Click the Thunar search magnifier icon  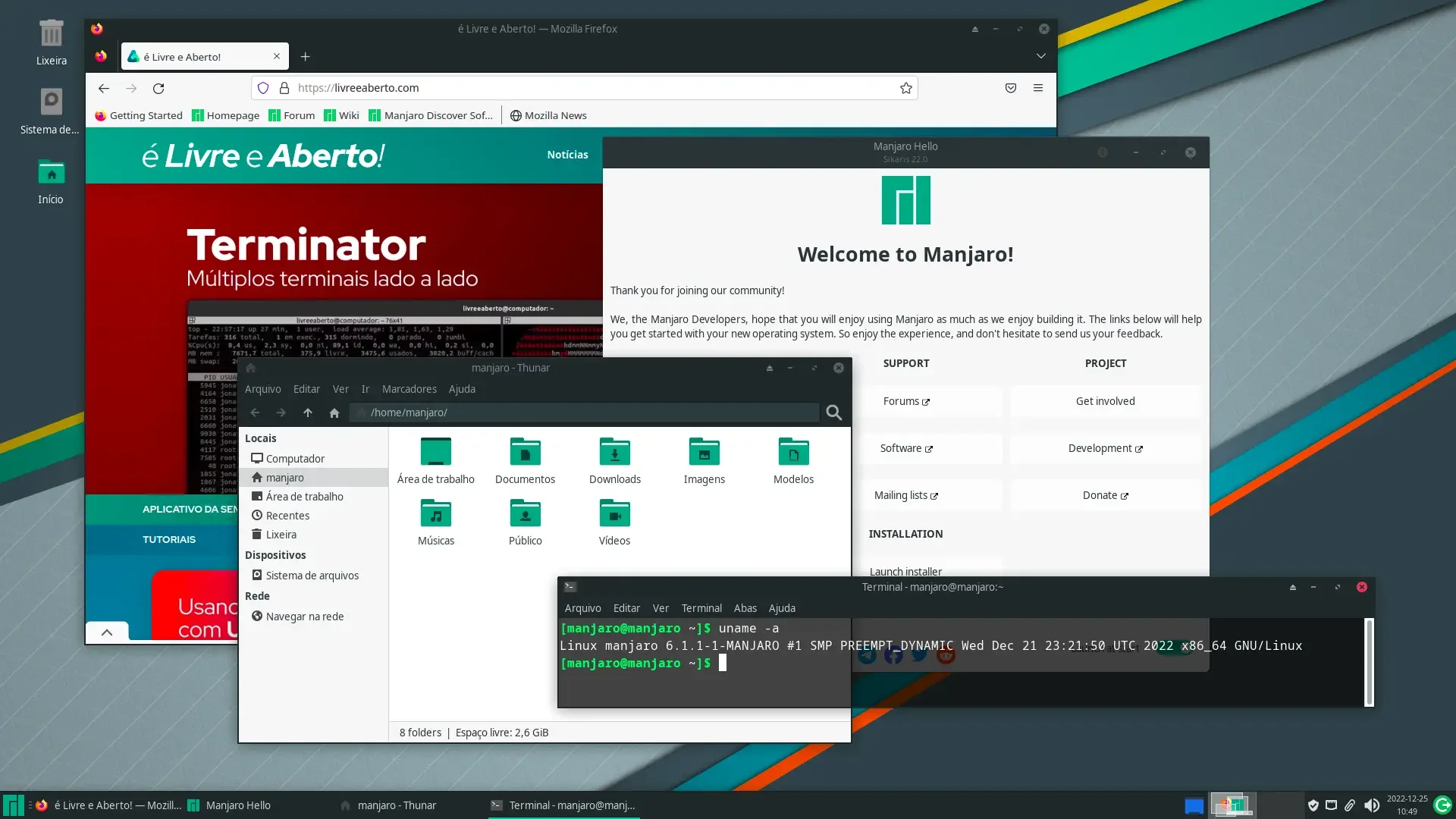pos(834,413)
